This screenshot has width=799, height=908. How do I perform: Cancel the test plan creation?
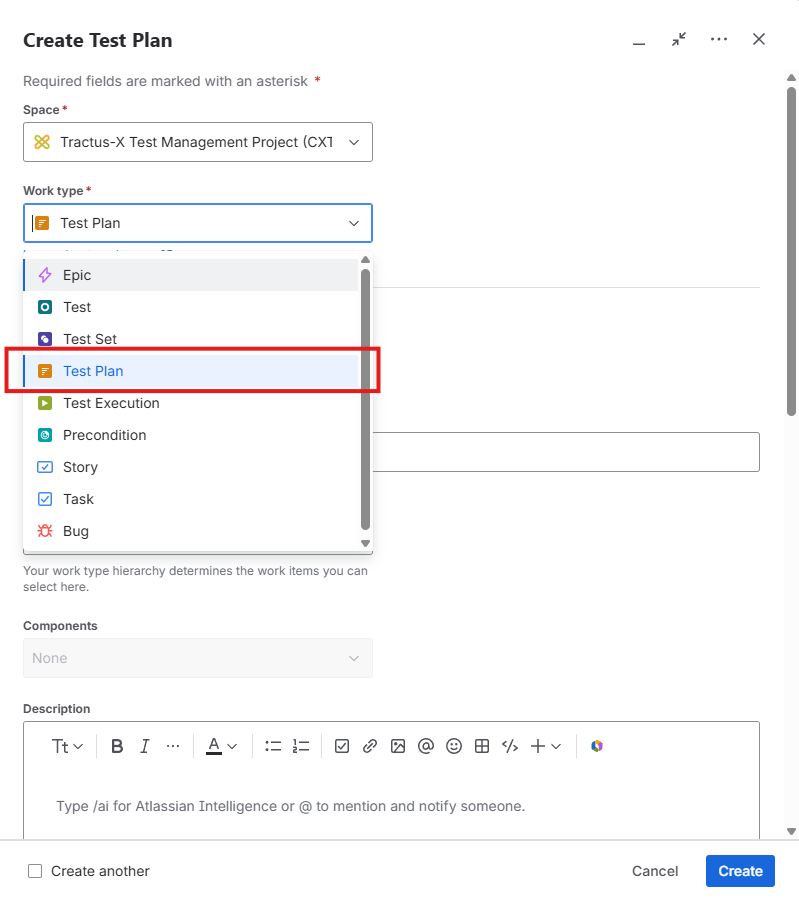click(x=655, y=871)
